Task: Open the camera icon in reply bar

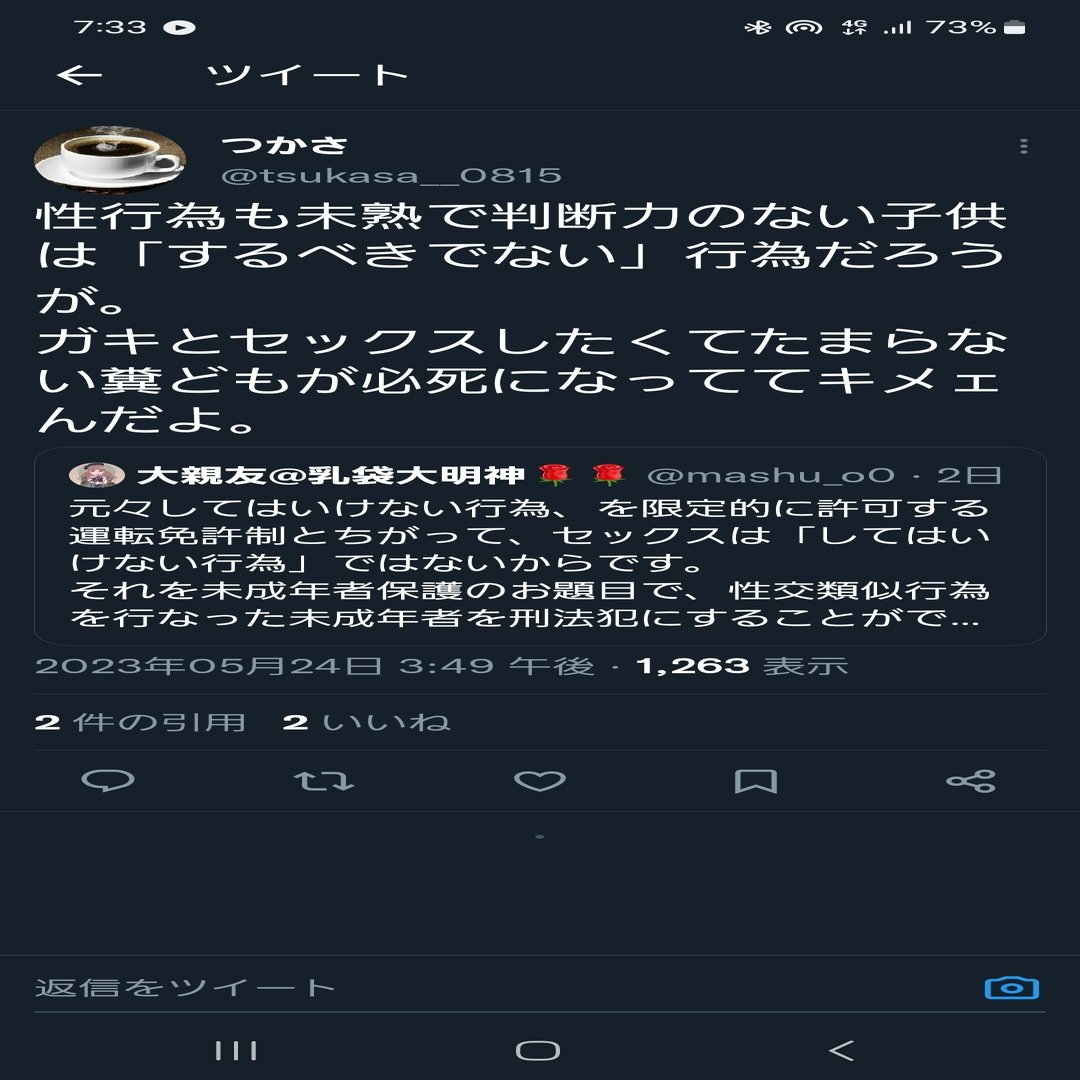Action: pos(1012,988)
